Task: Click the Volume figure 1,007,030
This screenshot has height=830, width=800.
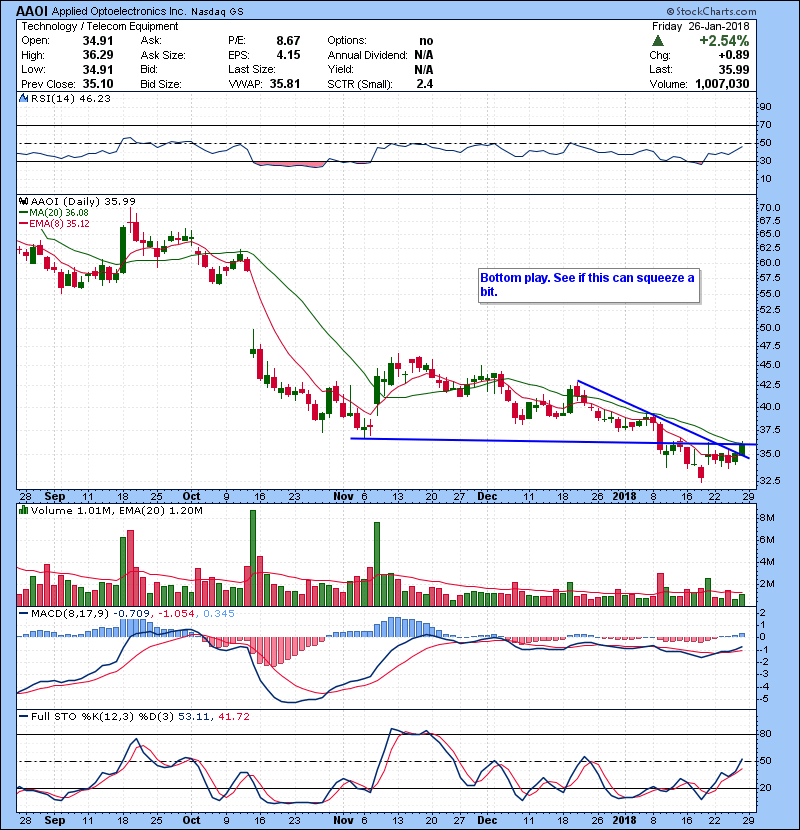Action: pos(722,84)
